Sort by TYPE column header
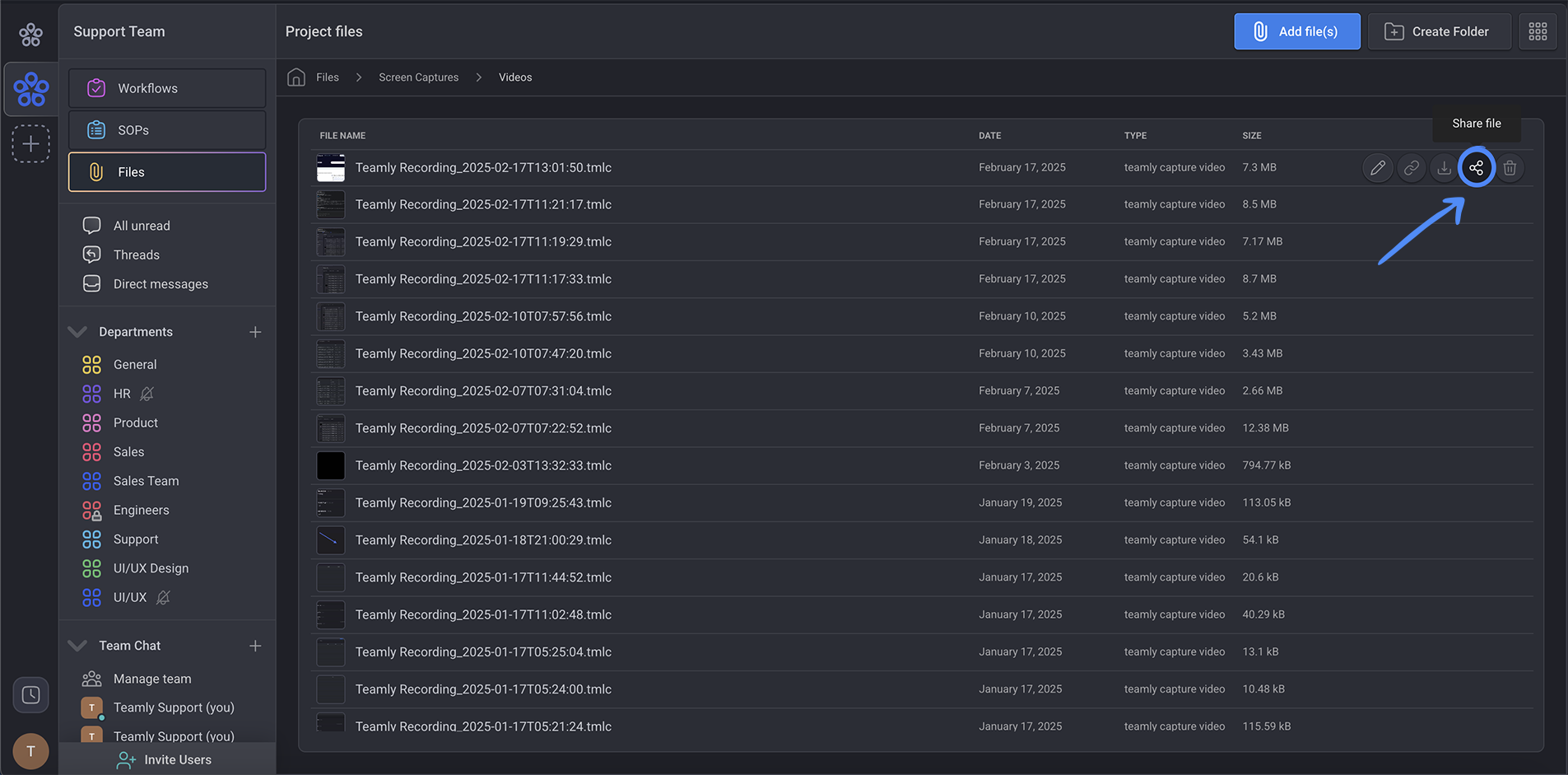Screen dimensions: 1568x775 (x=1135, y=136)
